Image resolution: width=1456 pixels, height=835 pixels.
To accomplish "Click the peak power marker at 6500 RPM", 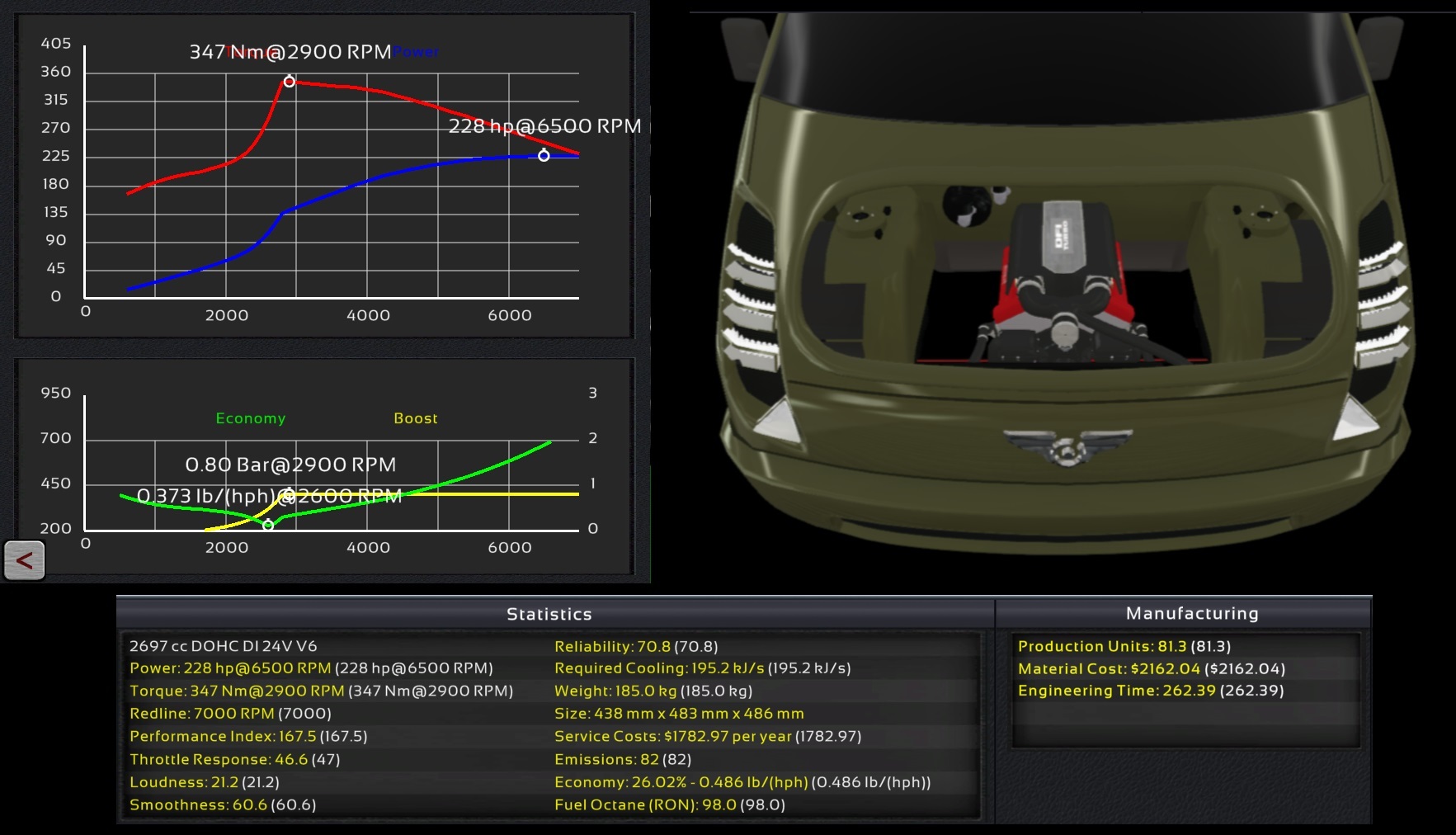I will [x=544, y=155].
